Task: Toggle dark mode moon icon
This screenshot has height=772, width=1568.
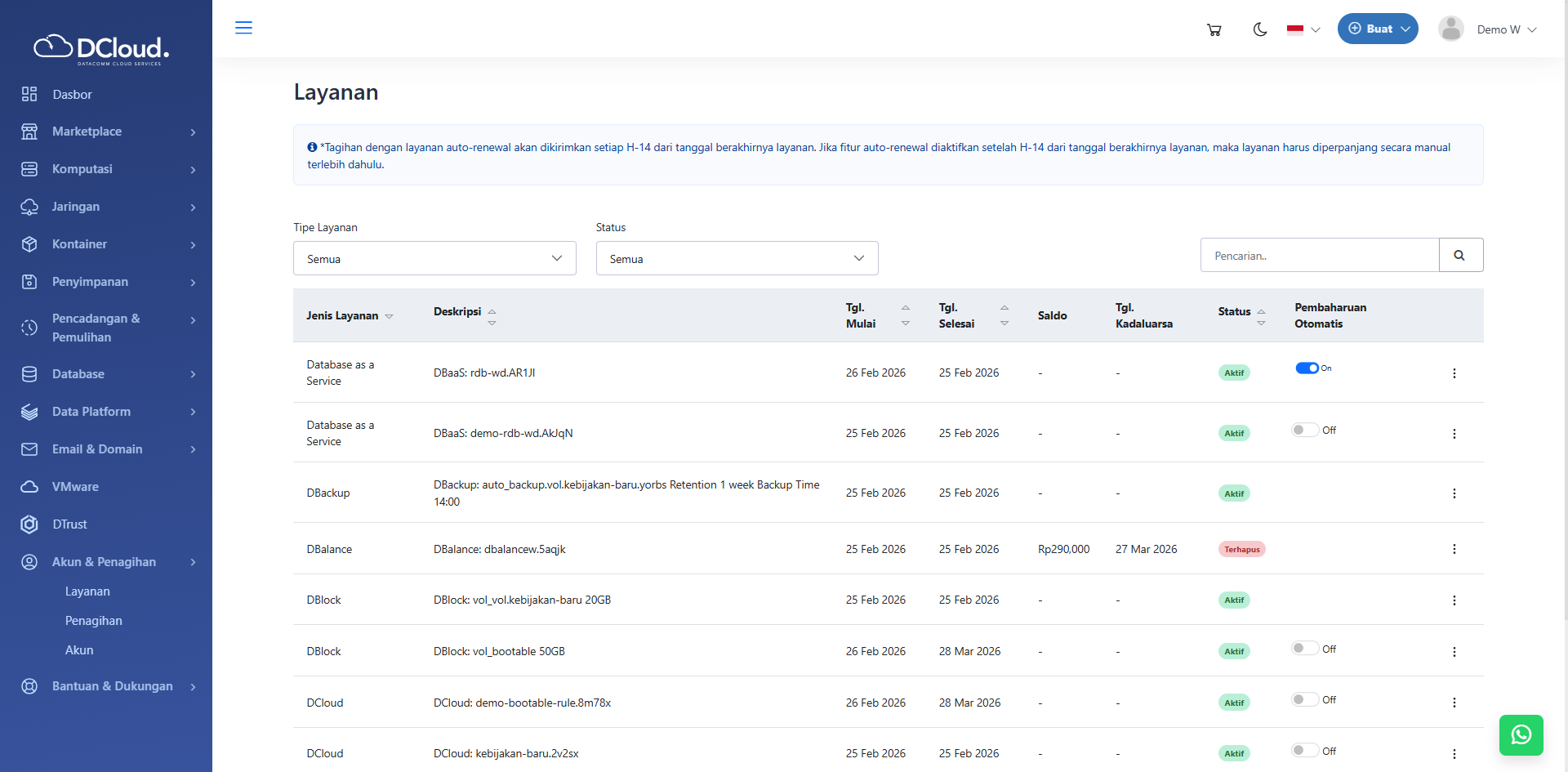Action: click(1259, 29)
